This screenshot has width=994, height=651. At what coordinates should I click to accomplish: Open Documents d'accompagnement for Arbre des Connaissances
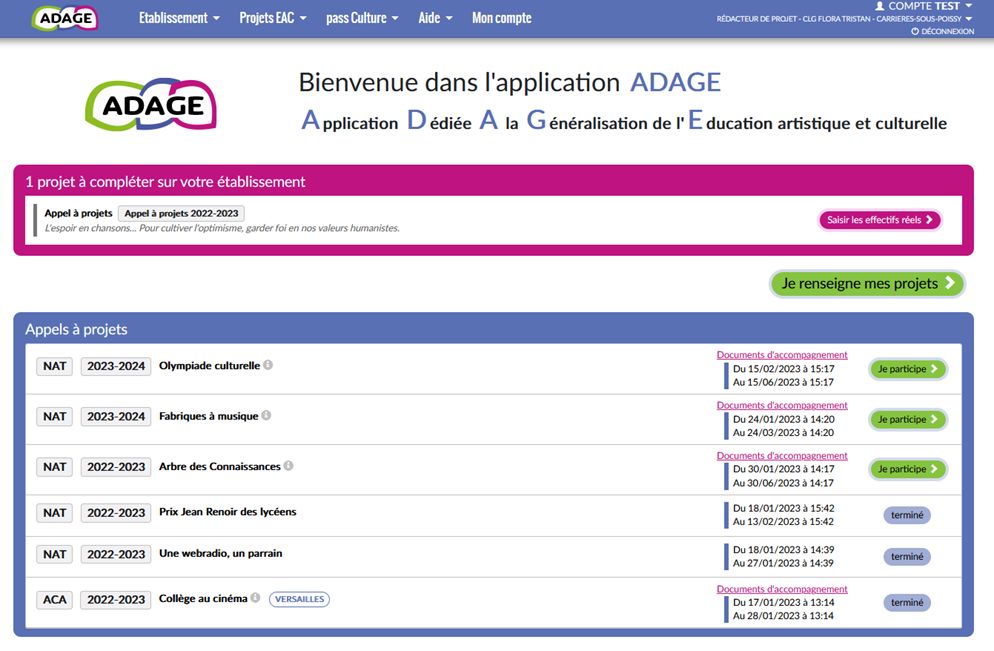click(x=782, y=456)
